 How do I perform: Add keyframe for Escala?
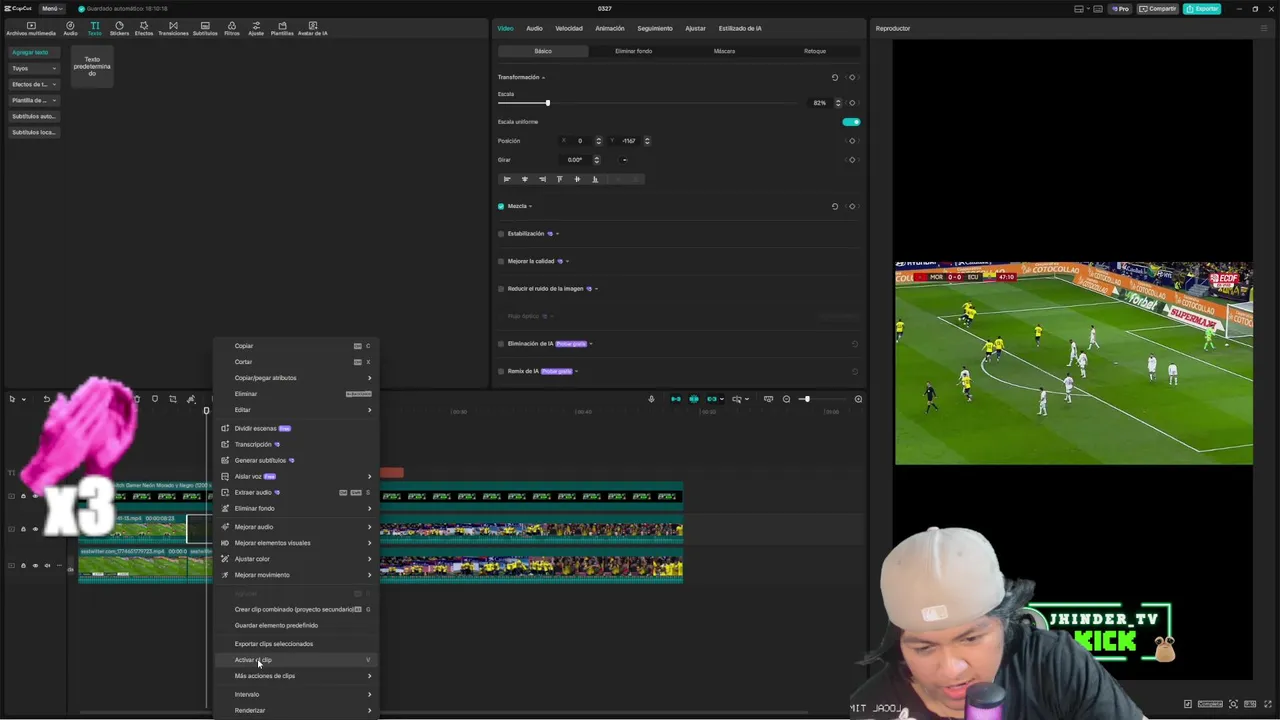[x=852, y=103]
